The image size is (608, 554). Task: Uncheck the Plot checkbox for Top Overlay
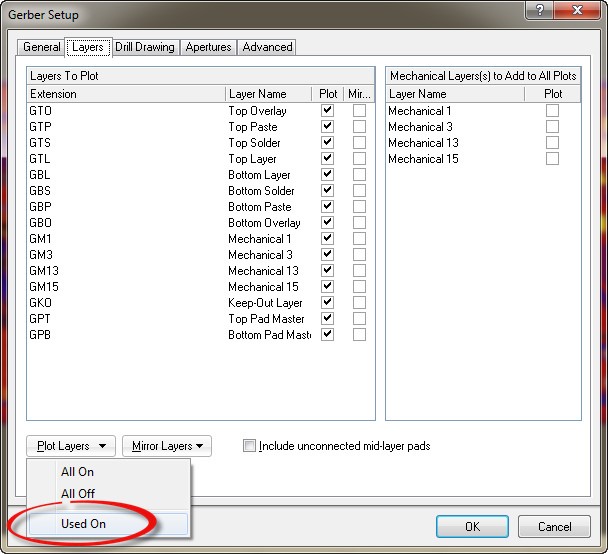pyautogui.click(x=327, y=111)
